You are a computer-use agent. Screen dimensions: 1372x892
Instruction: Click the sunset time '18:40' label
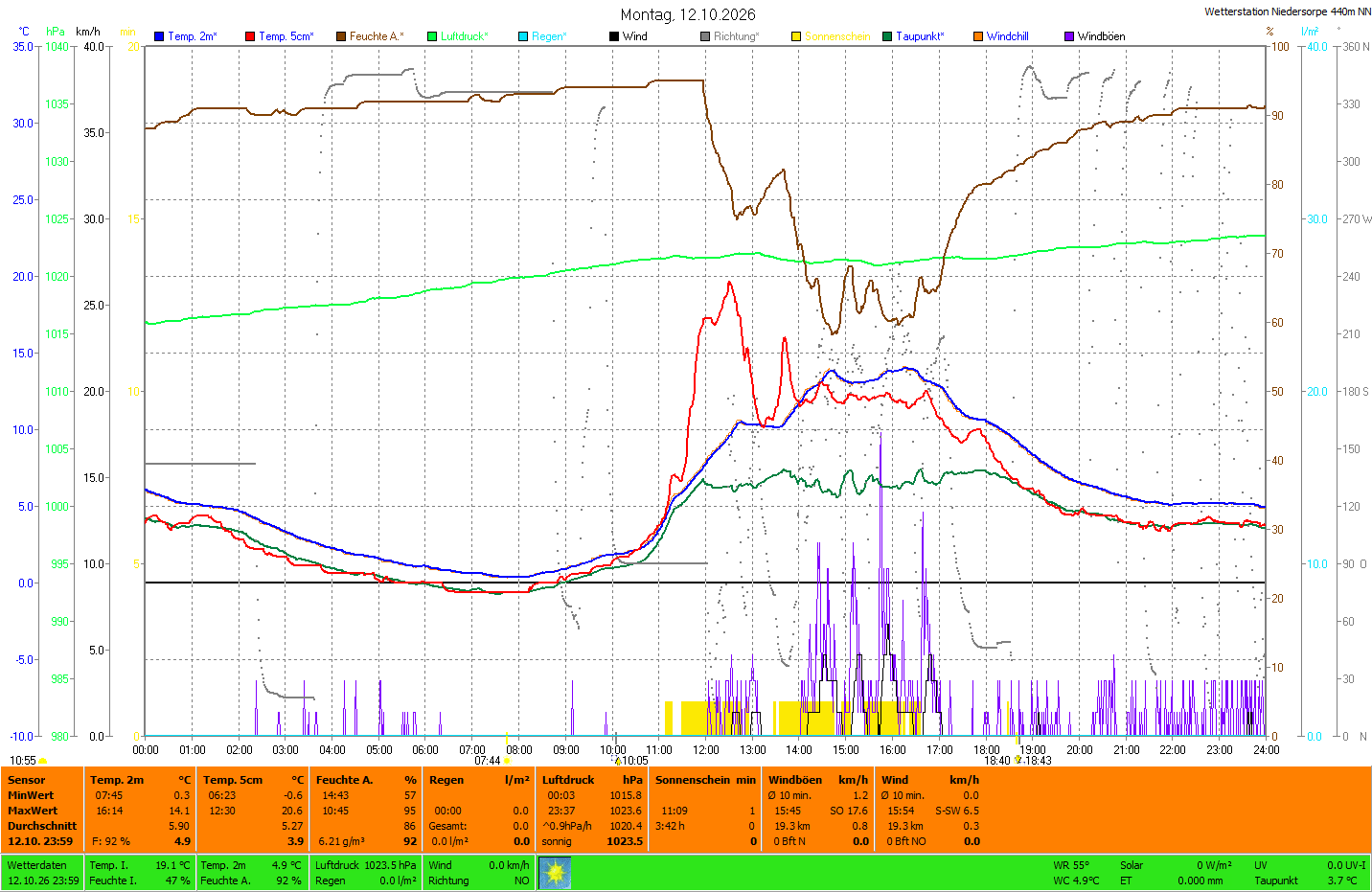[x=997, y=761]
